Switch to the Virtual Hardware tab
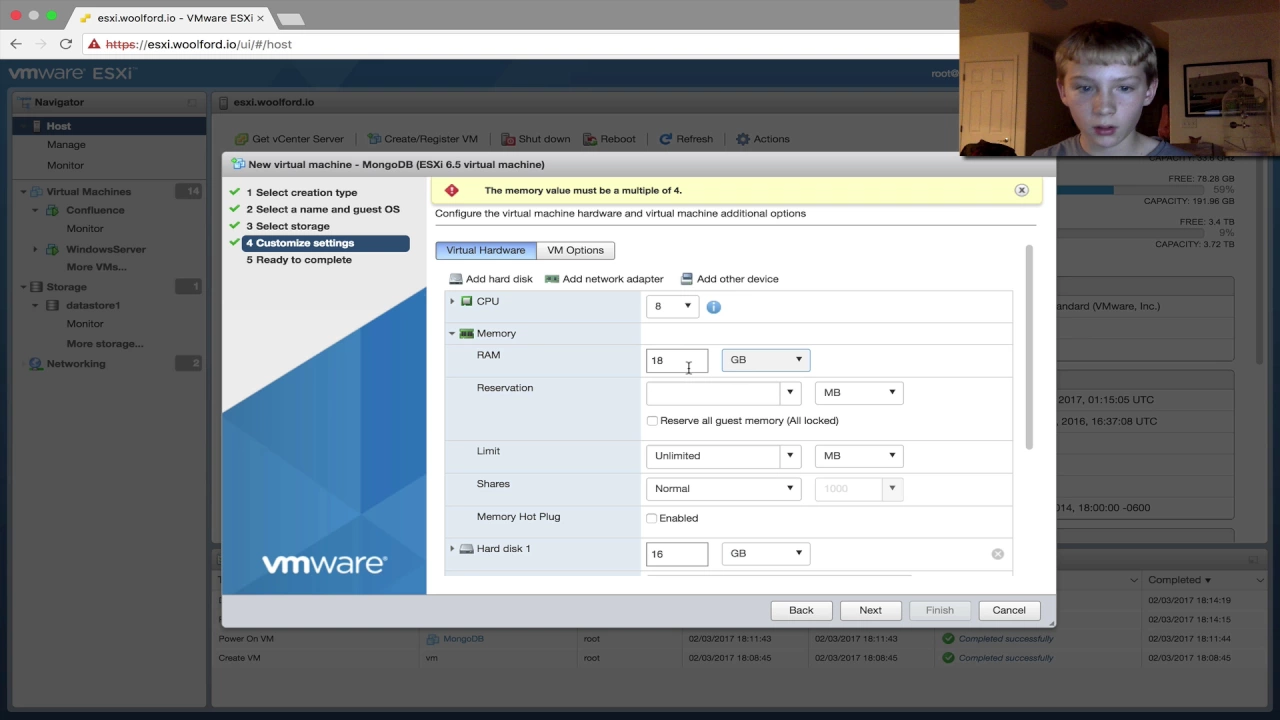Screen dimensions: 1280x720 pyautogui.click(x=486, y=250)
